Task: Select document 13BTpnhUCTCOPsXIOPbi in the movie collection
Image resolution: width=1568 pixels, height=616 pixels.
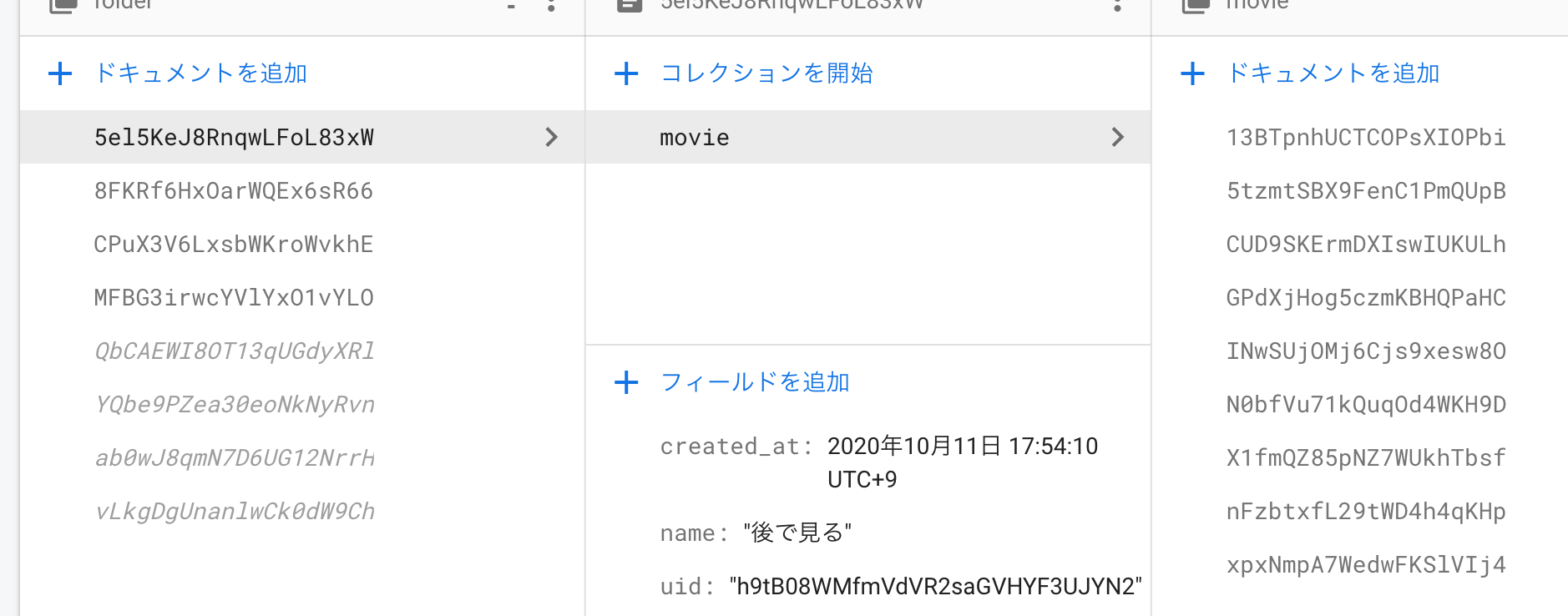Action: tap(1366, 137)
